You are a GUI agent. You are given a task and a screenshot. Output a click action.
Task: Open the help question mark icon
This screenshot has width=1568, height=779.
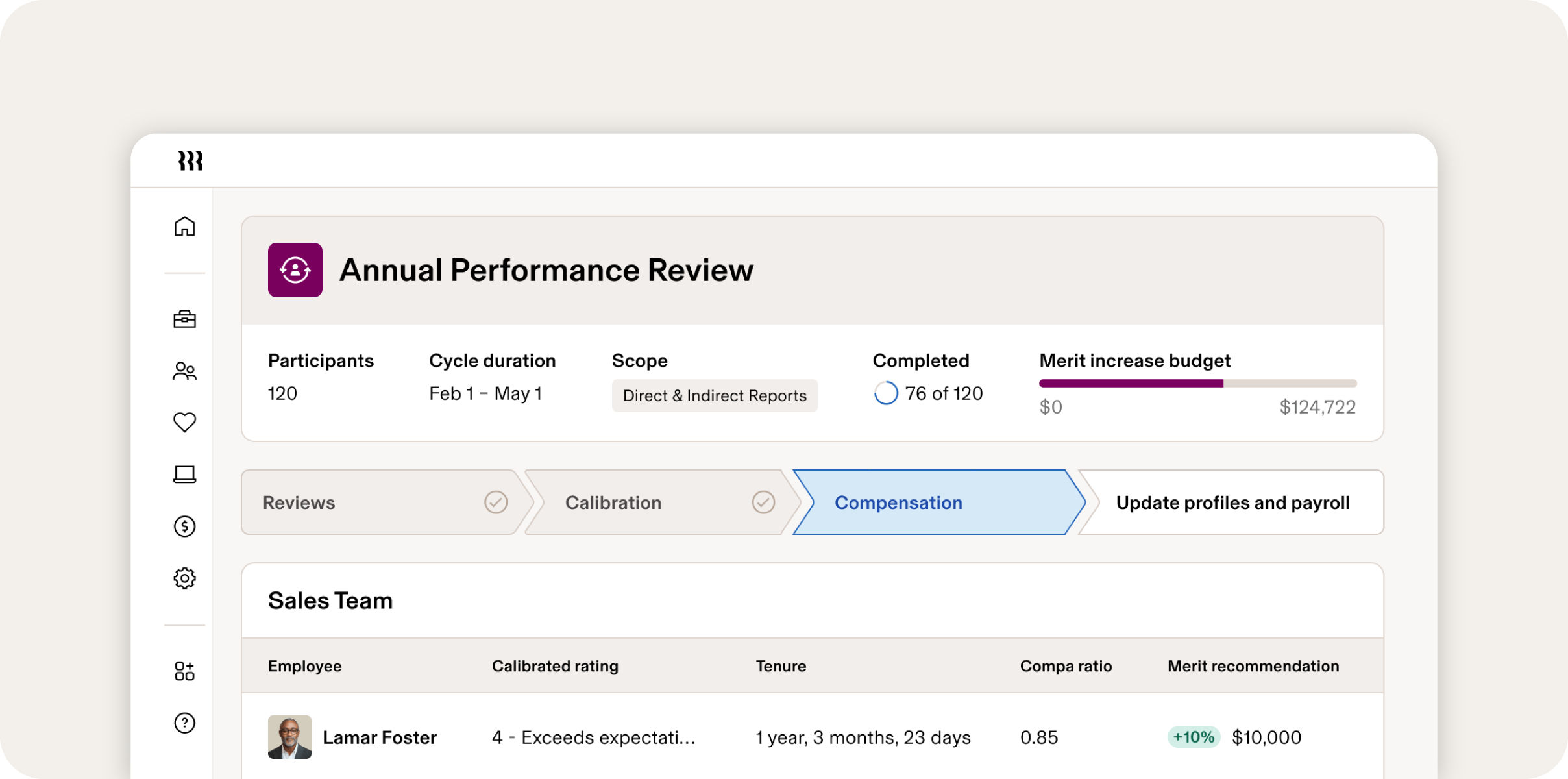point(184,723)
